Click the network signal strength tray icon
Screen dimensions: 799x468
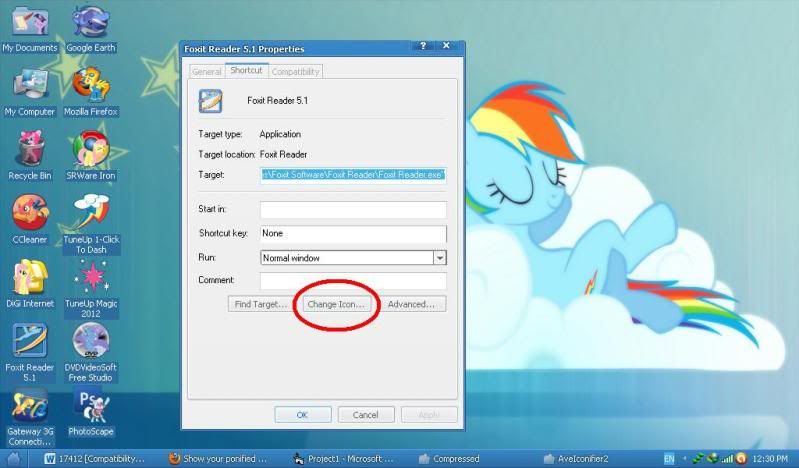point(727,459)
